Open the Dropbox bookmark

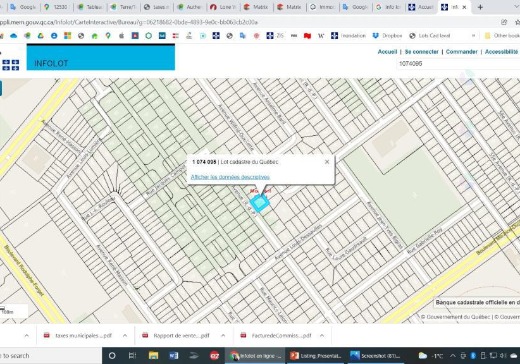point(387,36)
